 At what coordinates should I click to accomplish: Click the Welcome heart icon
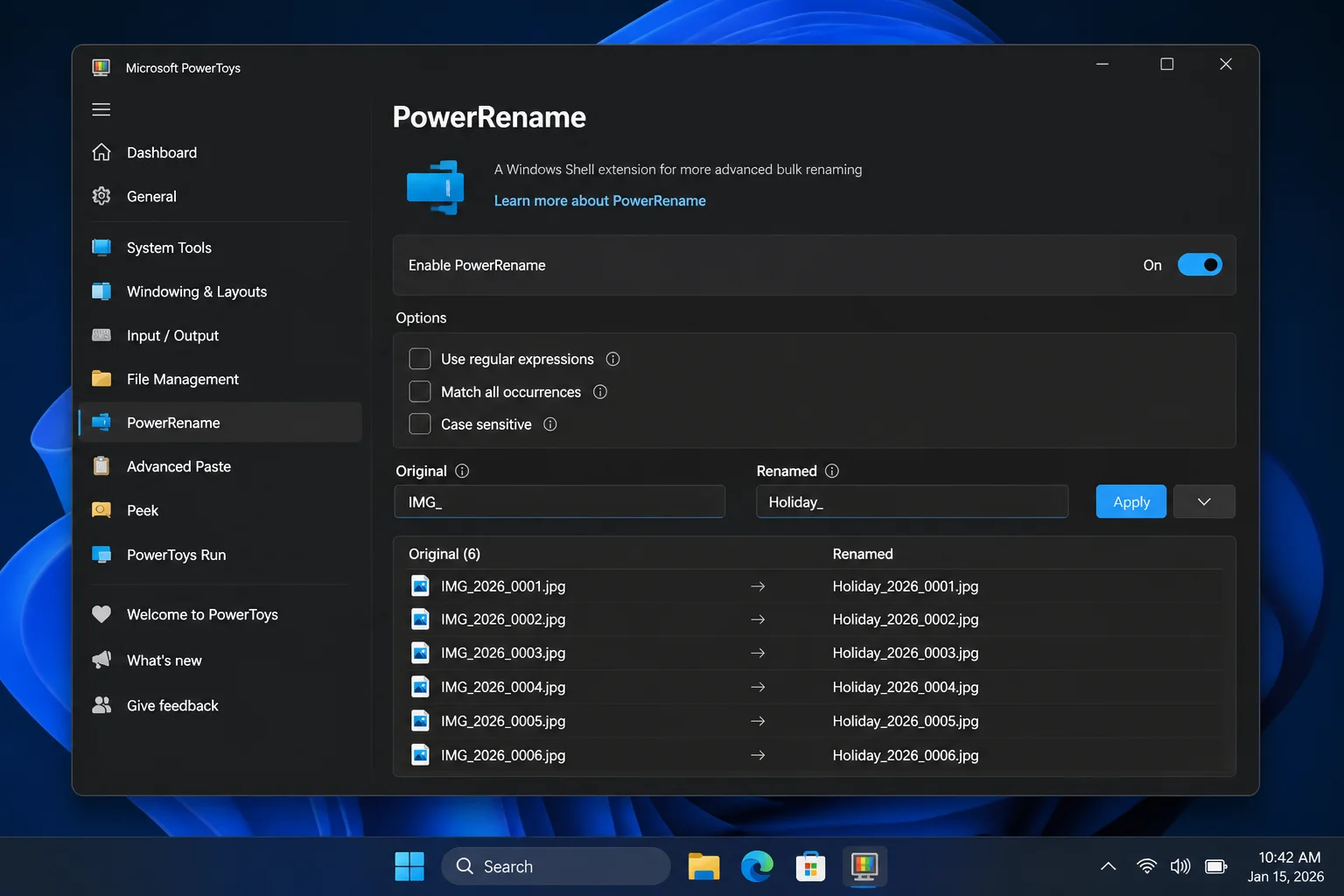pyautogui.click(x=101, y=614)
